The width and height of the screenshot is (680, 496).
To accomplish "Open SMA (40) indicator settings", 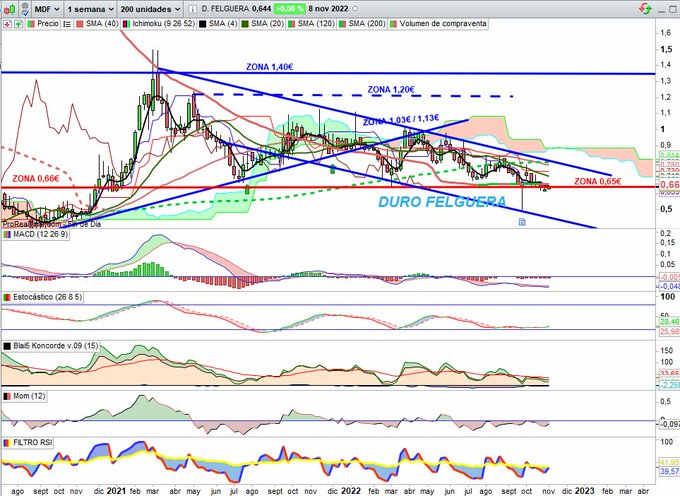I will click(102, 23).
